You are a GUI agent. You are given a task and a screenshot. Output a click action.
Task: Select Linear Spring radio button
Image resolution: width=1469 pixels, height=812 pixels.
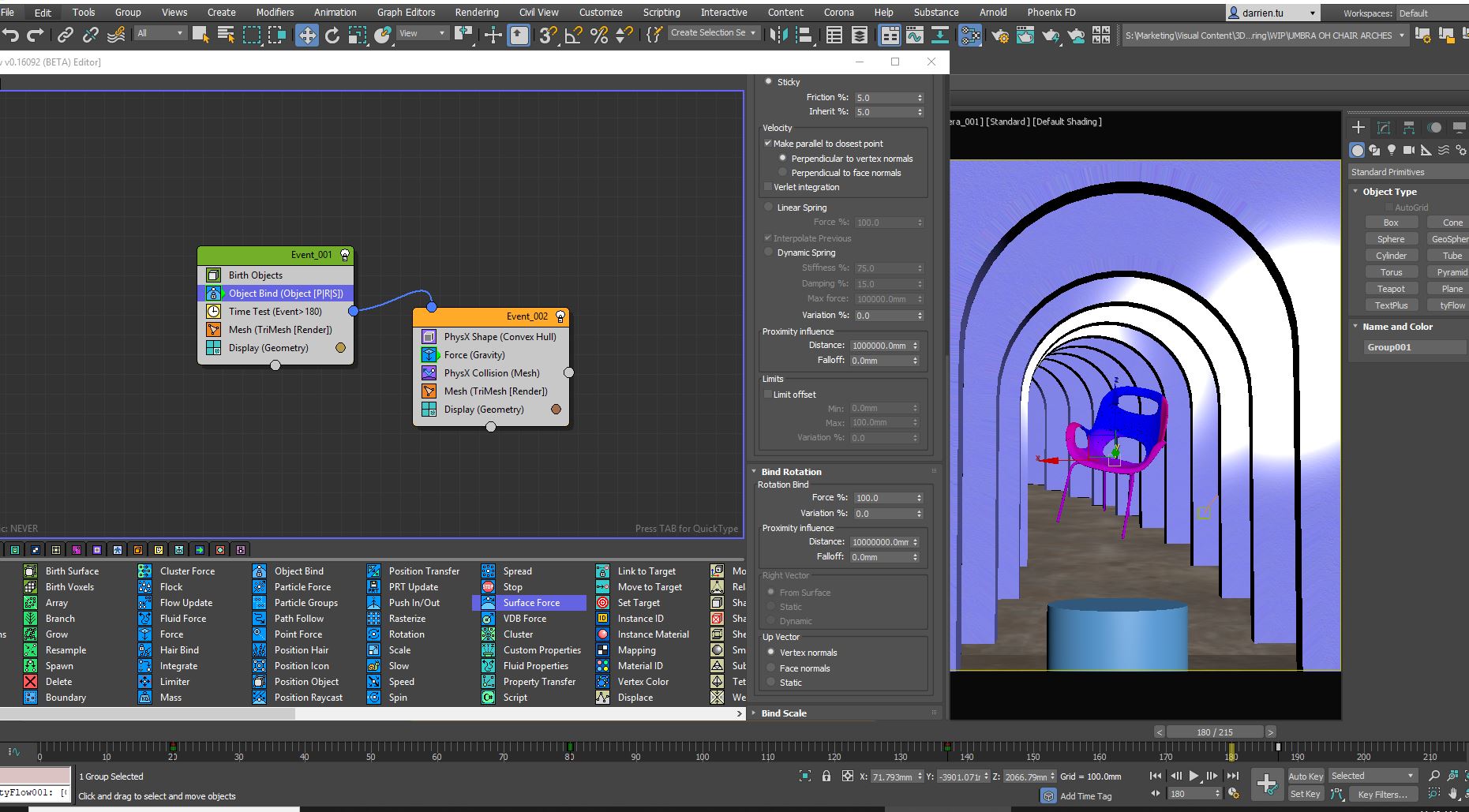[x=769, y=208]
